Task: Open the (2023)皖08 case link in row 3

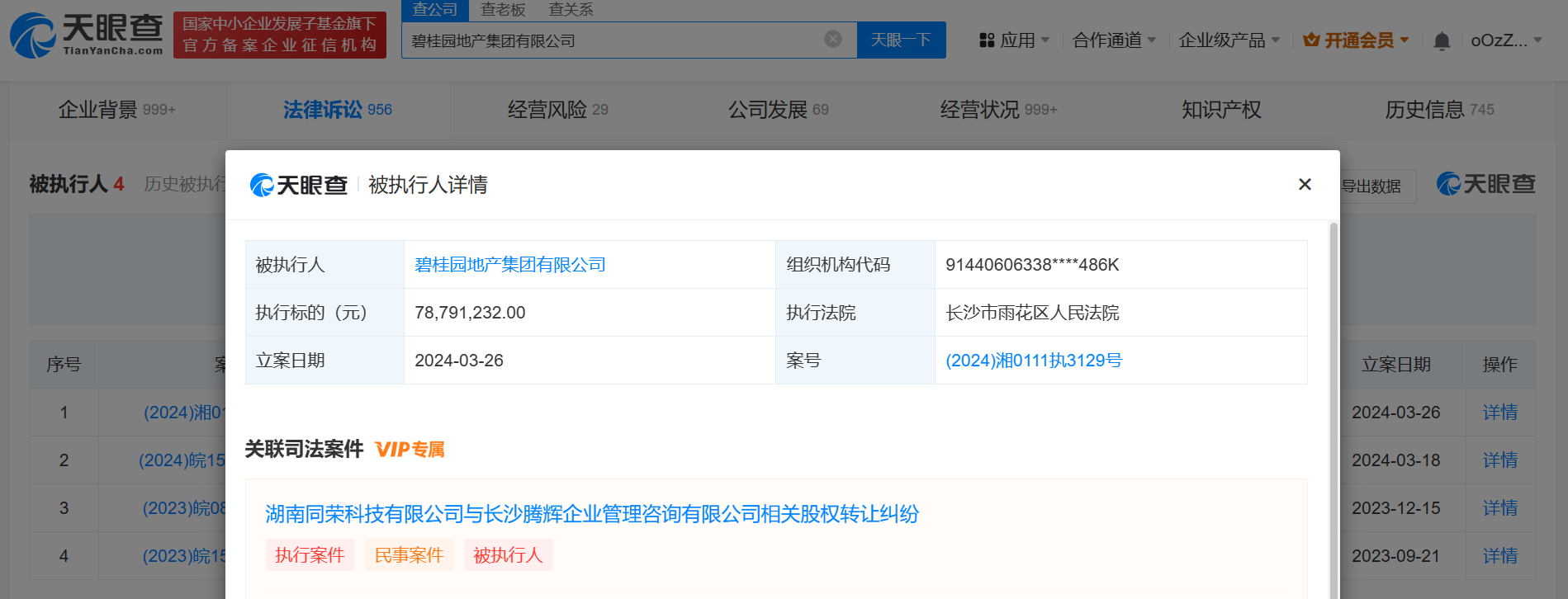Action: (x=183, y=508)
